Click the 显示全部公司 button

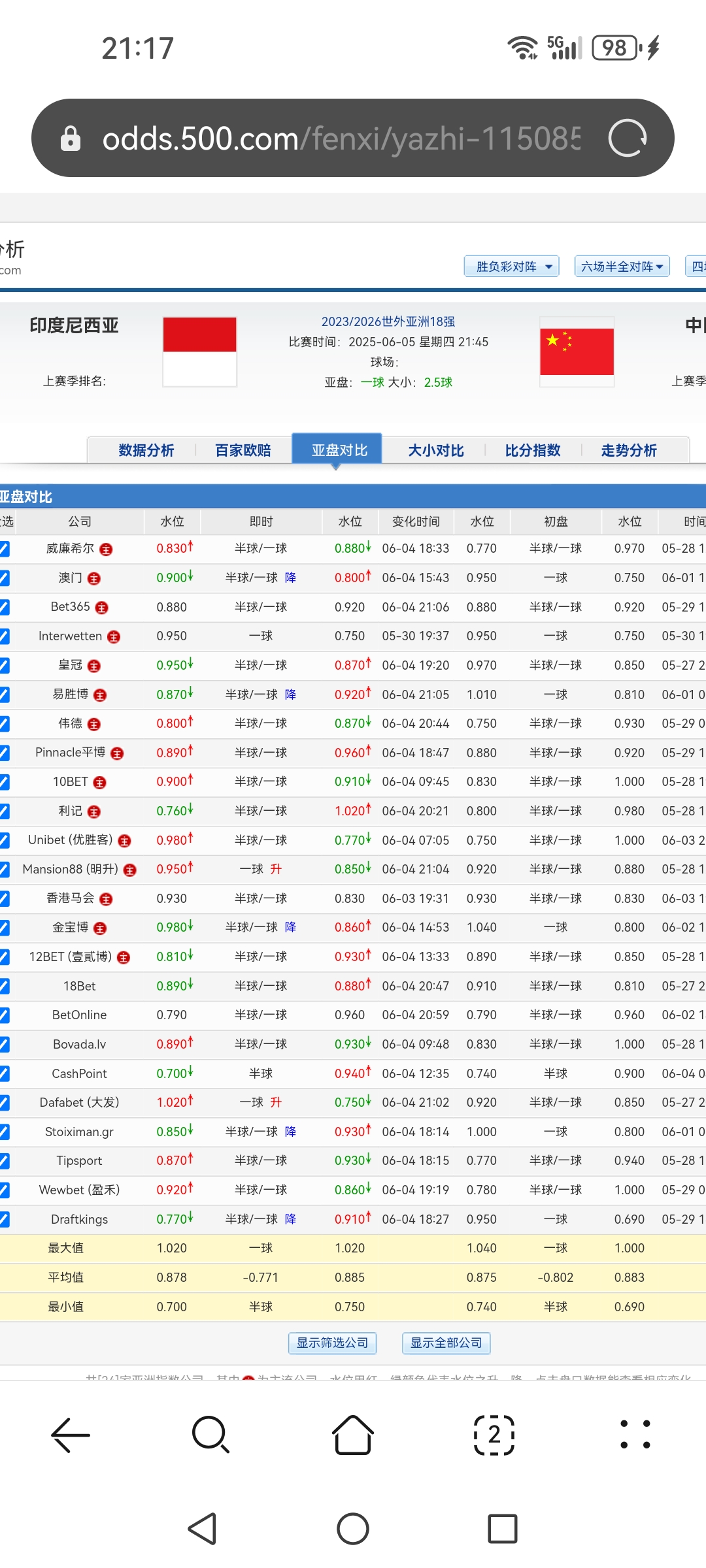[x=446, y=1343]
